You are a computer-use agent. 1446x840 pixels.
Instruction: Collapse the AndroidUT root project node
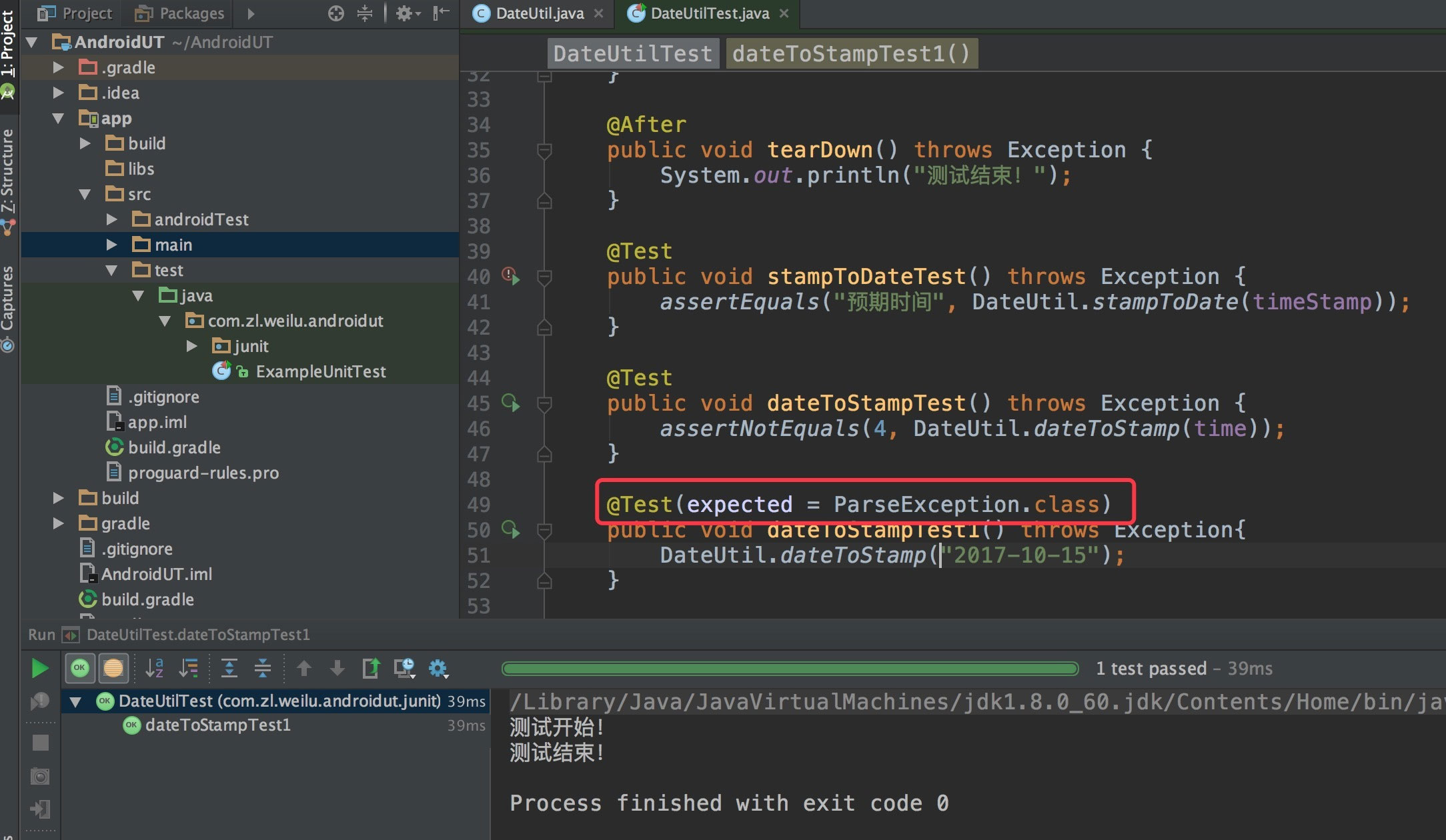[x=31, y=43]
